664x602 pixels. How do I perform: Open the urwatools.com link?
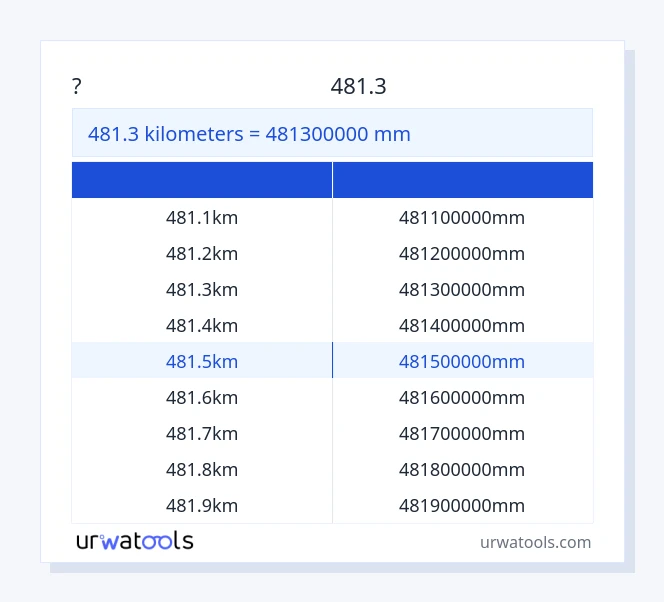(x=535, y=542)
